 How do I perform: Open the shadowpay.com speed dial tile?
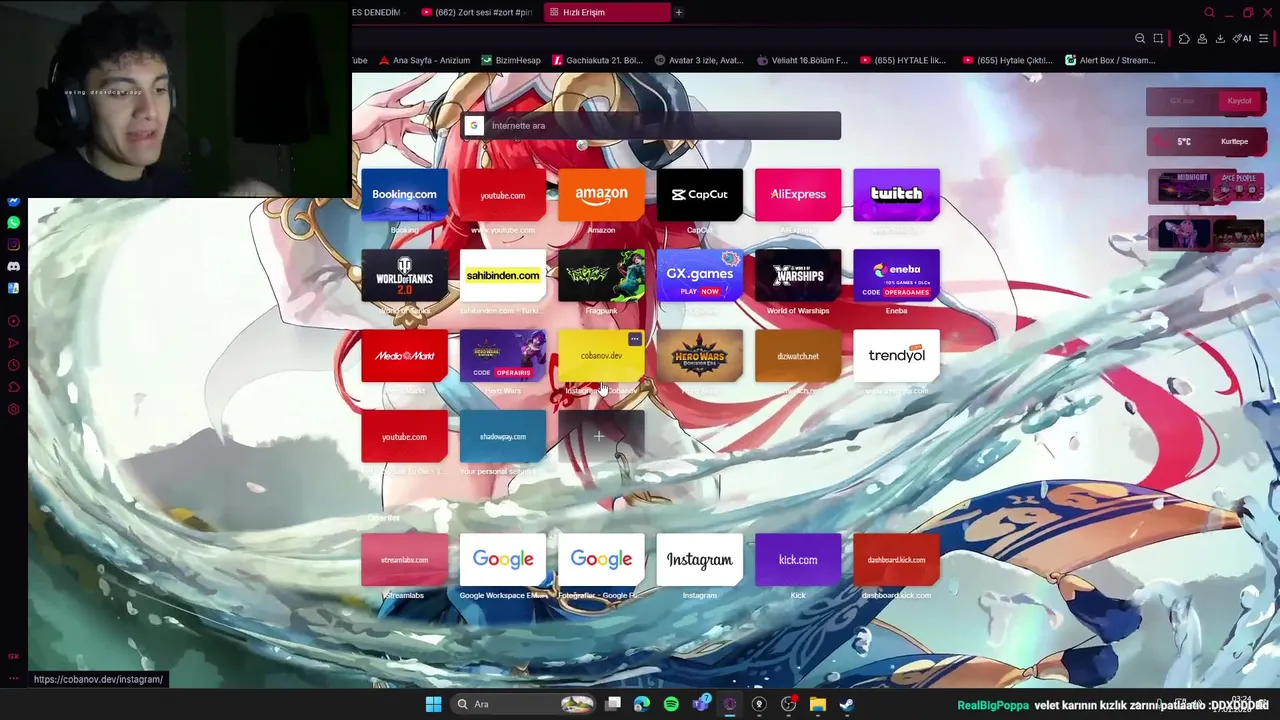click(x=502, y=437)
